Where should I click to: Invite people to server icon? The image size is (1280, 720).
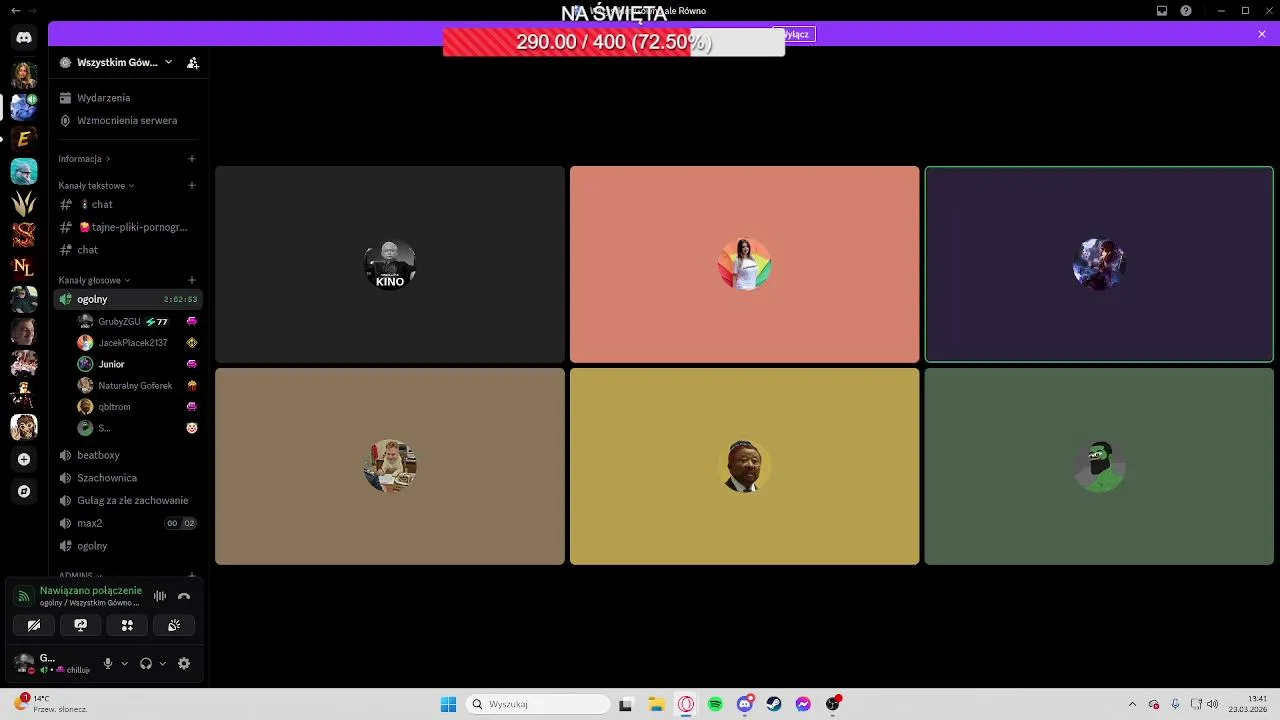click(x=193, y=62)
